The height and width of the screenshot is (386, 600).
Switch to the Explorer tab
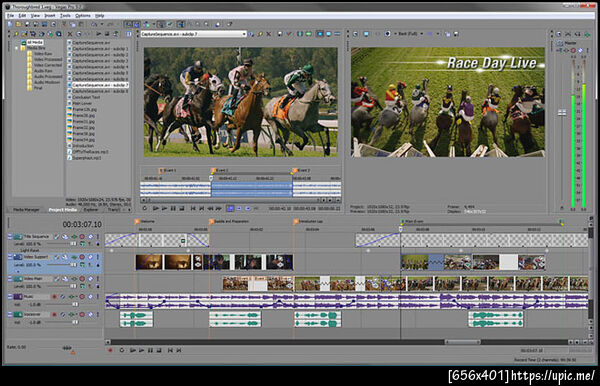(91, 210)
